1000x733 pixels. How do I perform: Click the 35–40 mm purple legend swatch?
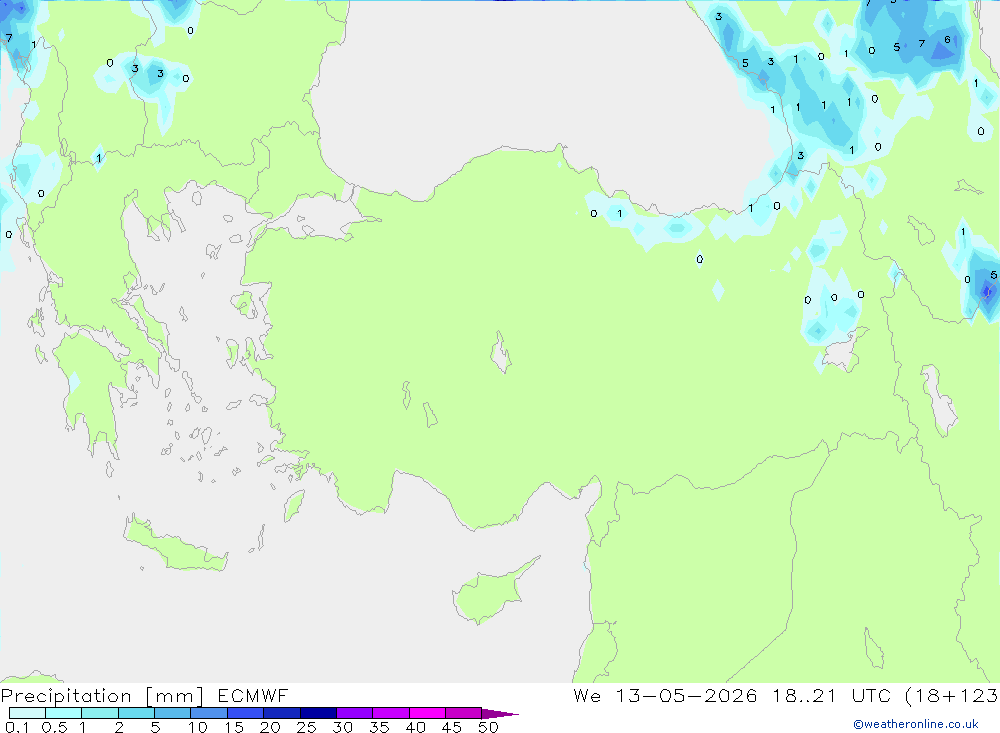391,713
